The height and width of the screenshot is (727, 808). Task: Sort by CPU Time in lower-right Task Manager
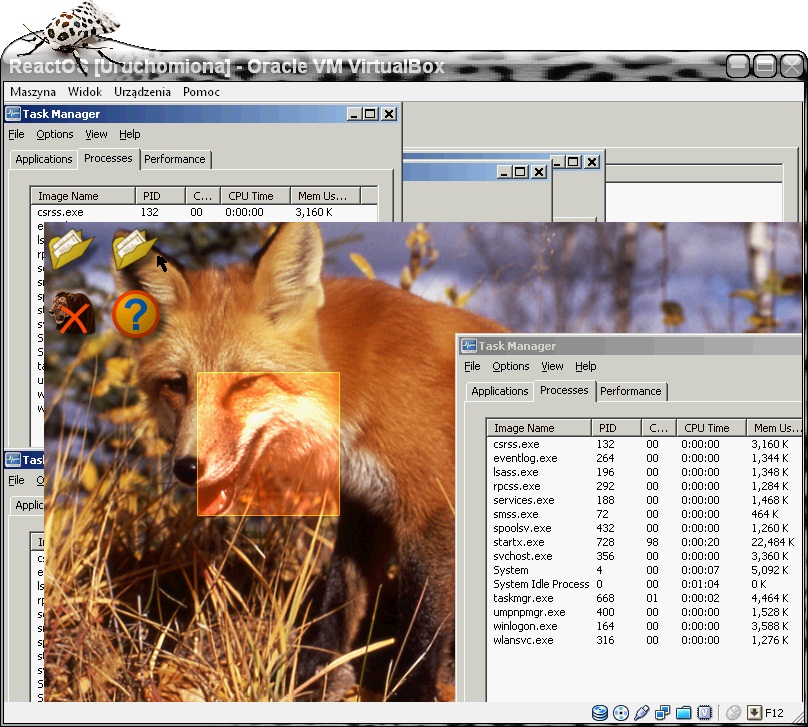point(711,428)
